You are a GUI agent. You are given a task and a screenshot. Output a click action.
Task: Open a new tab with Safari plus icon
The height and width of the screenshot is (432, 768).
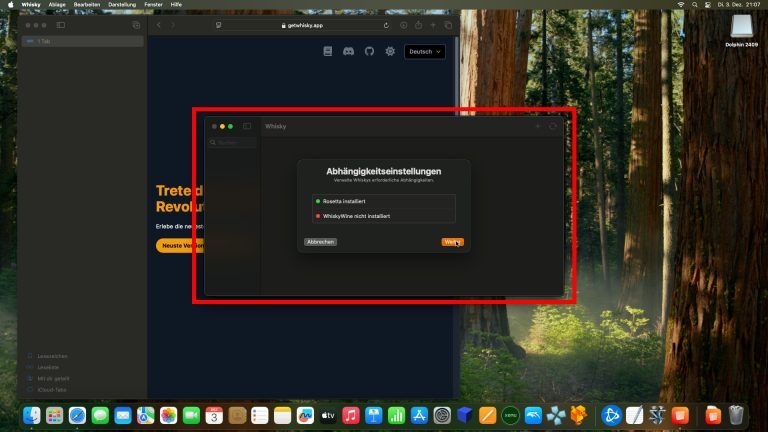[433, 25]
